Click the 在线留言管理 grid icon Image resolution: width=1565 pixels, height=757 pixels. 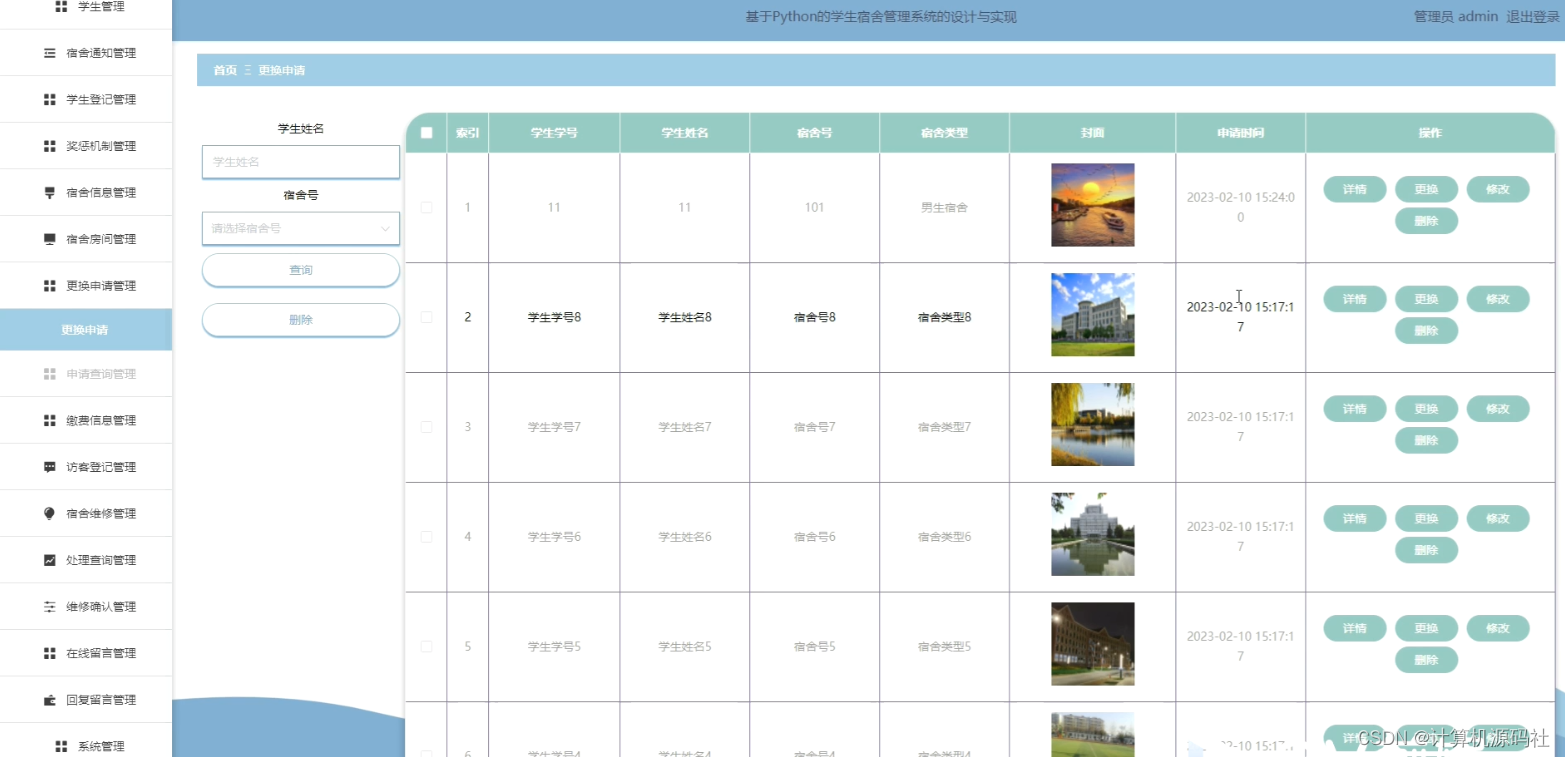[50, 653]
